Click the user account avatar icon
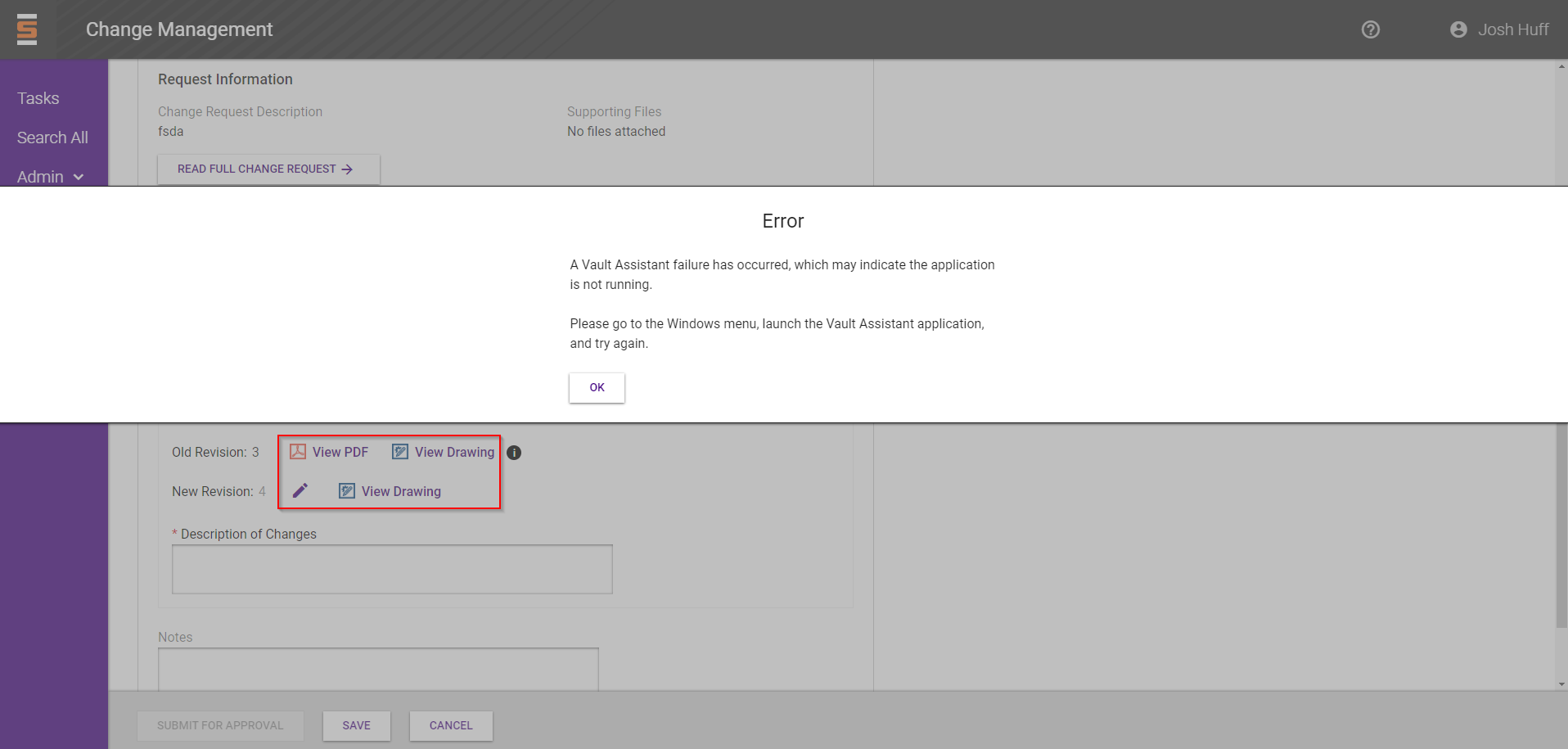The width and height of the screenshot is (1568, 749). click(1458, 29)
